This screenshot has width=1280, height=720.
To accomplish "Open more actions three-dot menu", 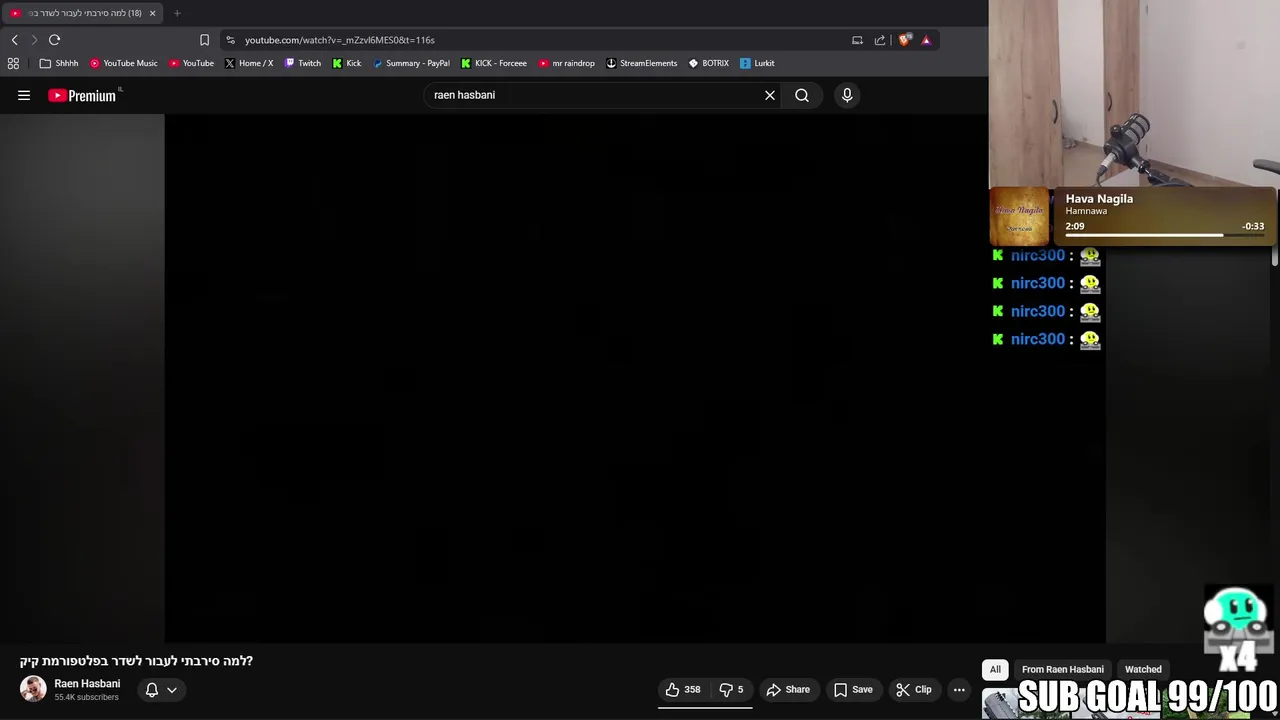I will 959,689.
